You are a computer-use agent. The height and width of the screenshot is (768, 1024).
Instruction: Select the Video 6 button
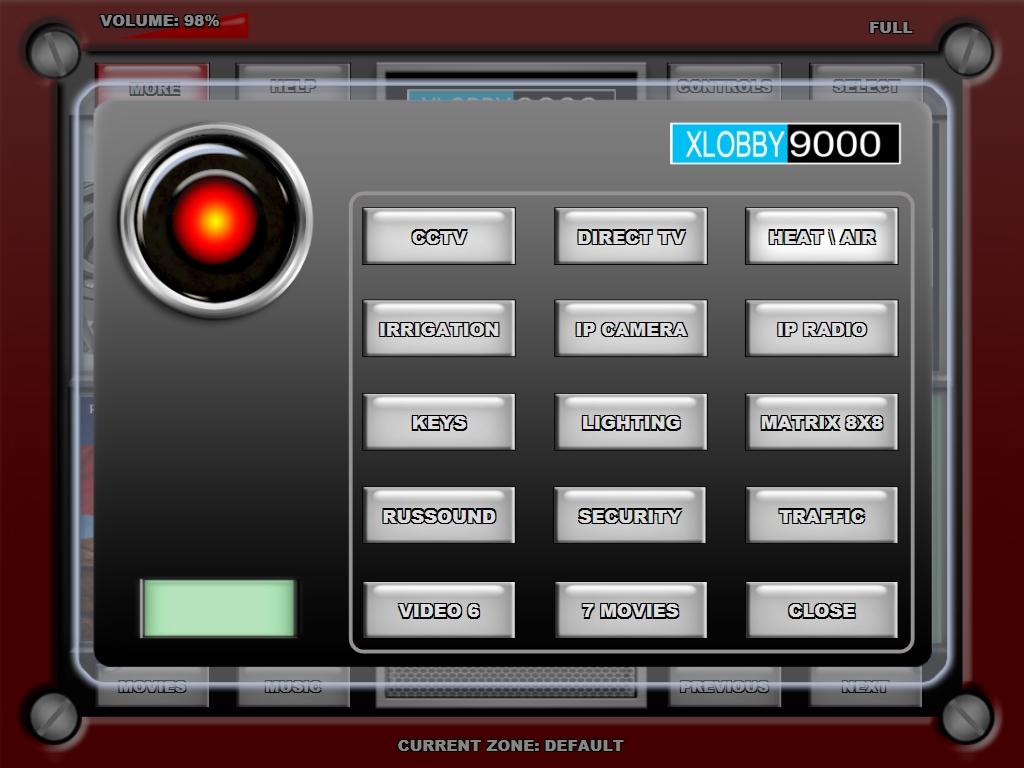click(x=439, y=610)
